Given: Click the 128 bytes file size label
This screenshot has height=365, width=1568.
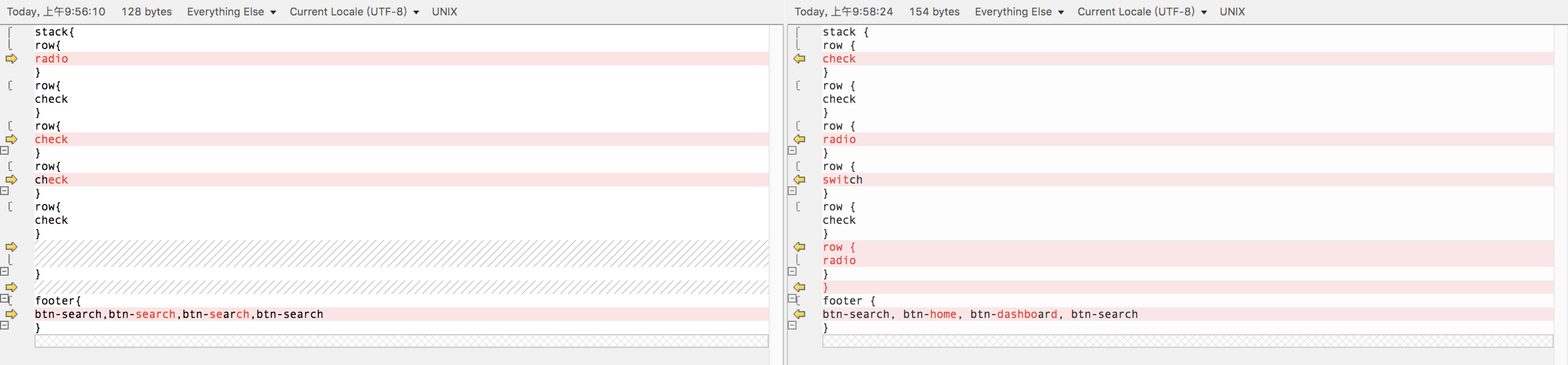Looking at the screenshot, I should click(x=146, y=12).
